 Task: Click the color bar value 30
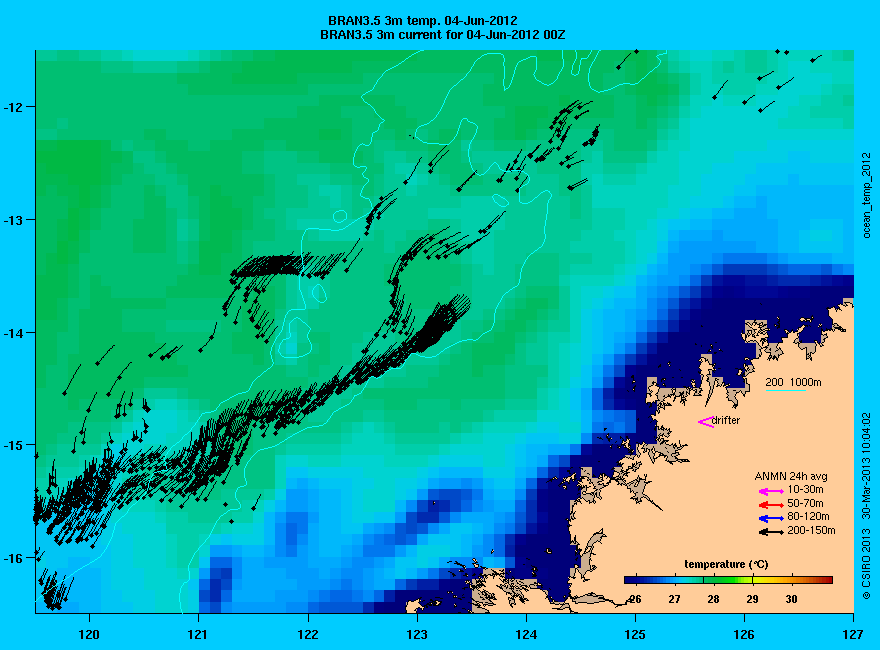click(791, 599)
